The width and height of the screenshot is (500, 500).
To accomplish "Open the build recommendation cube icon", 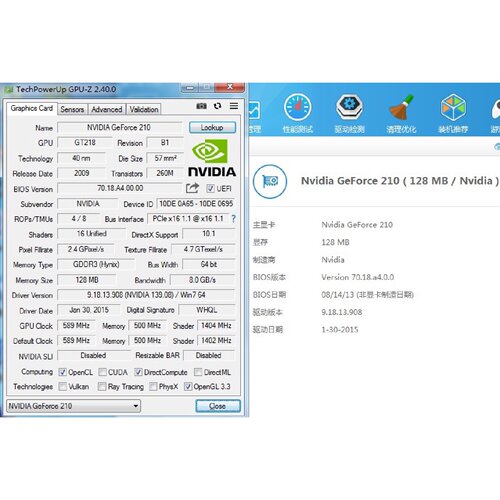I will tap(453, 107).
